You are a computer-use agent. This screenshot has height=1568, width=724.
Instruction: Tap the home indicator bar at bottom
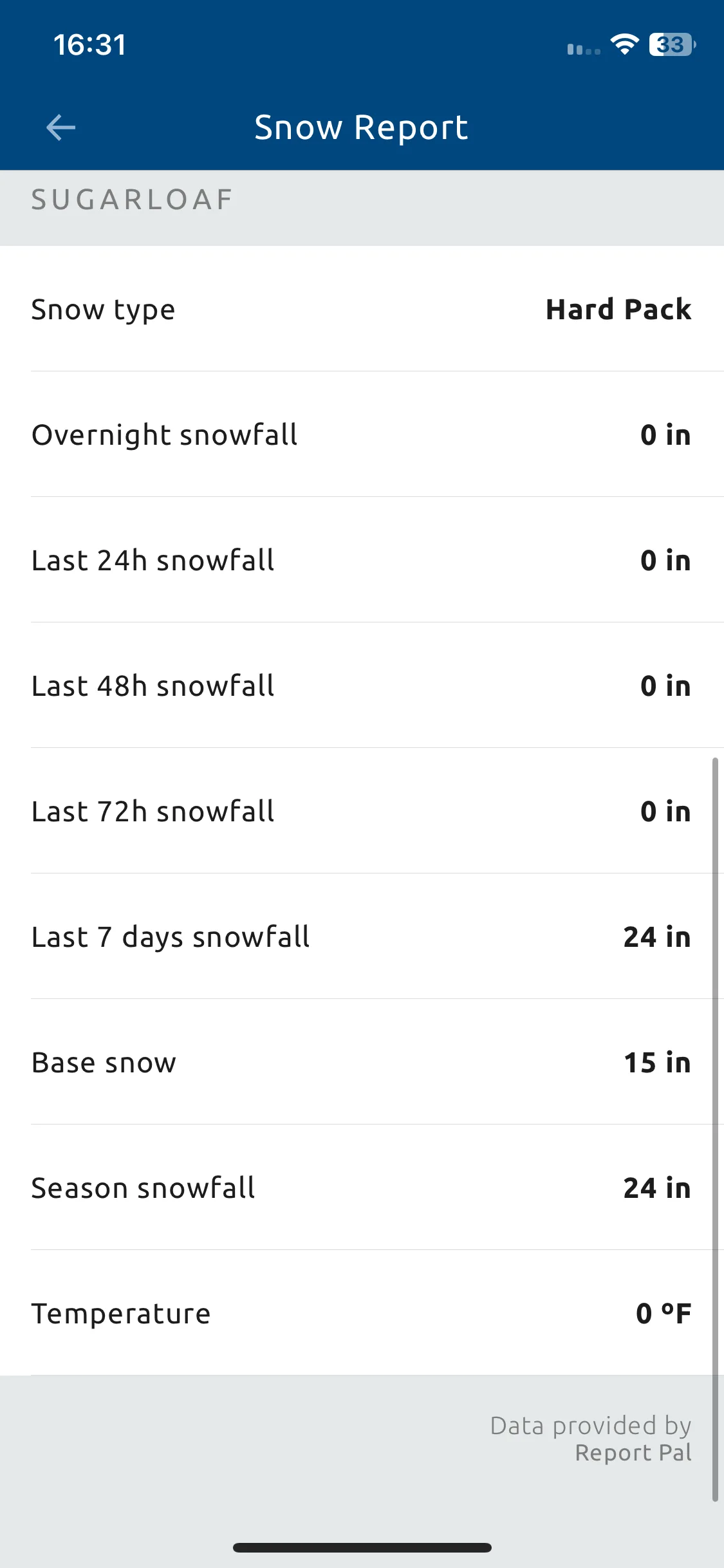coord(362,1547)
